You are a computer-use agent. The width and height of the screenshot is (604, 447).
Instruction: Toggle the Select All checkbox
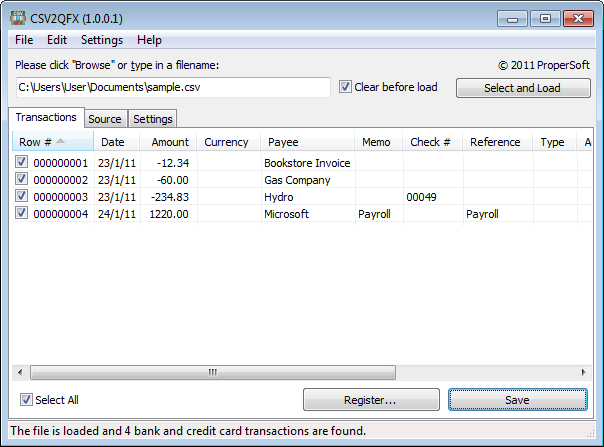[26, 400]
